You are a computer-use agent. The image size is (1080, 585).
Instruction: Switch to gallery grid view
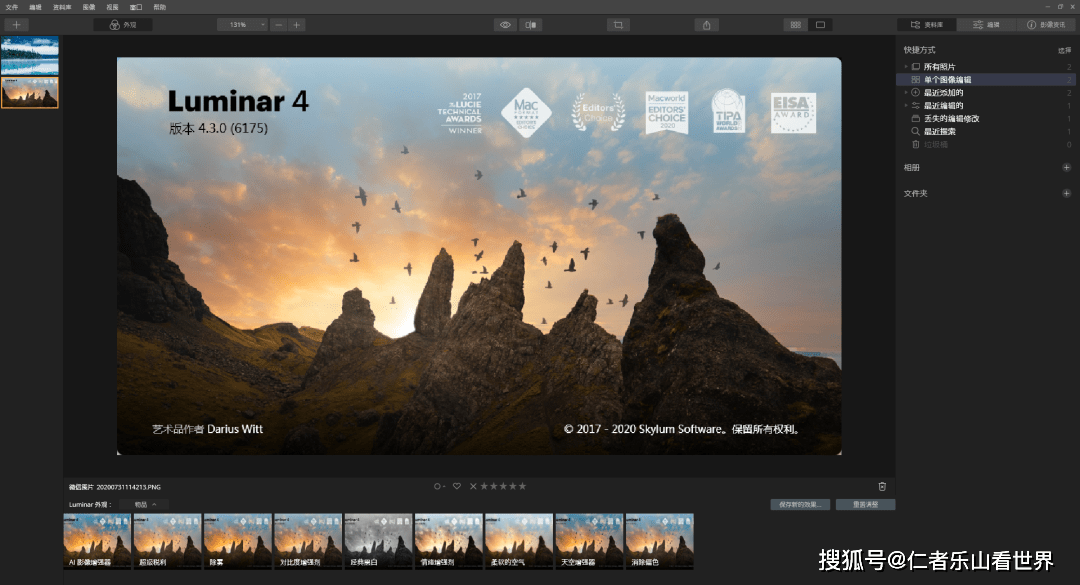796,25
